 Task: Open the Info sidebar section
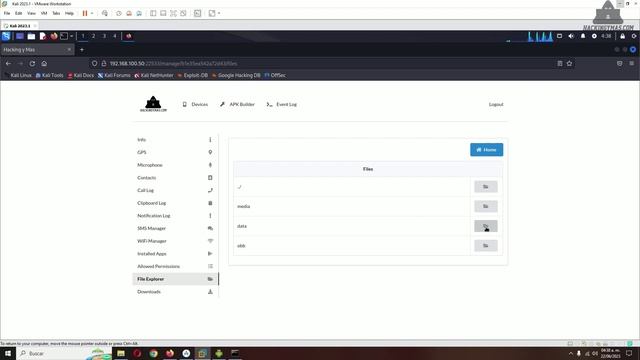click(x=175, y=140)
